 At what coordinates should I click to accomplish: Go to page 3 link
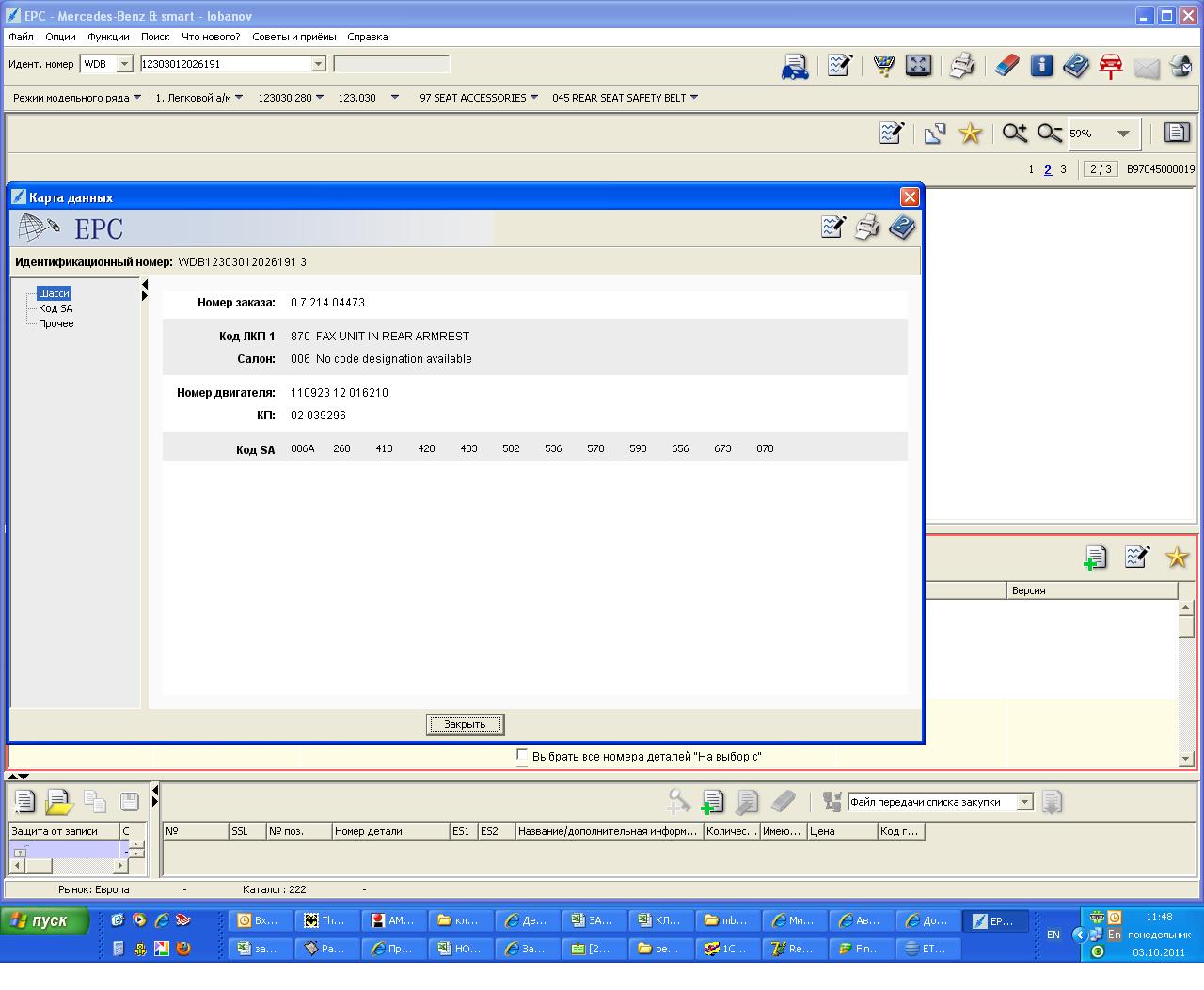[x=1063, y=169]
